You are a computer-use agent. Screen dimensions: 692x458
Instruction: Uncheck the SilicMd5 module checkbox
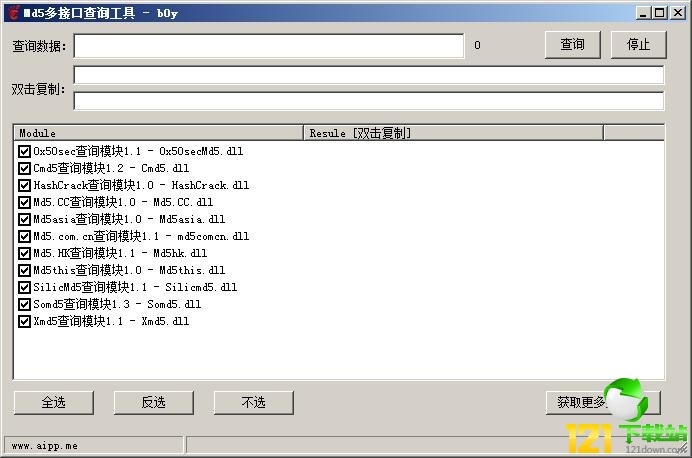[x=25, y=288]
